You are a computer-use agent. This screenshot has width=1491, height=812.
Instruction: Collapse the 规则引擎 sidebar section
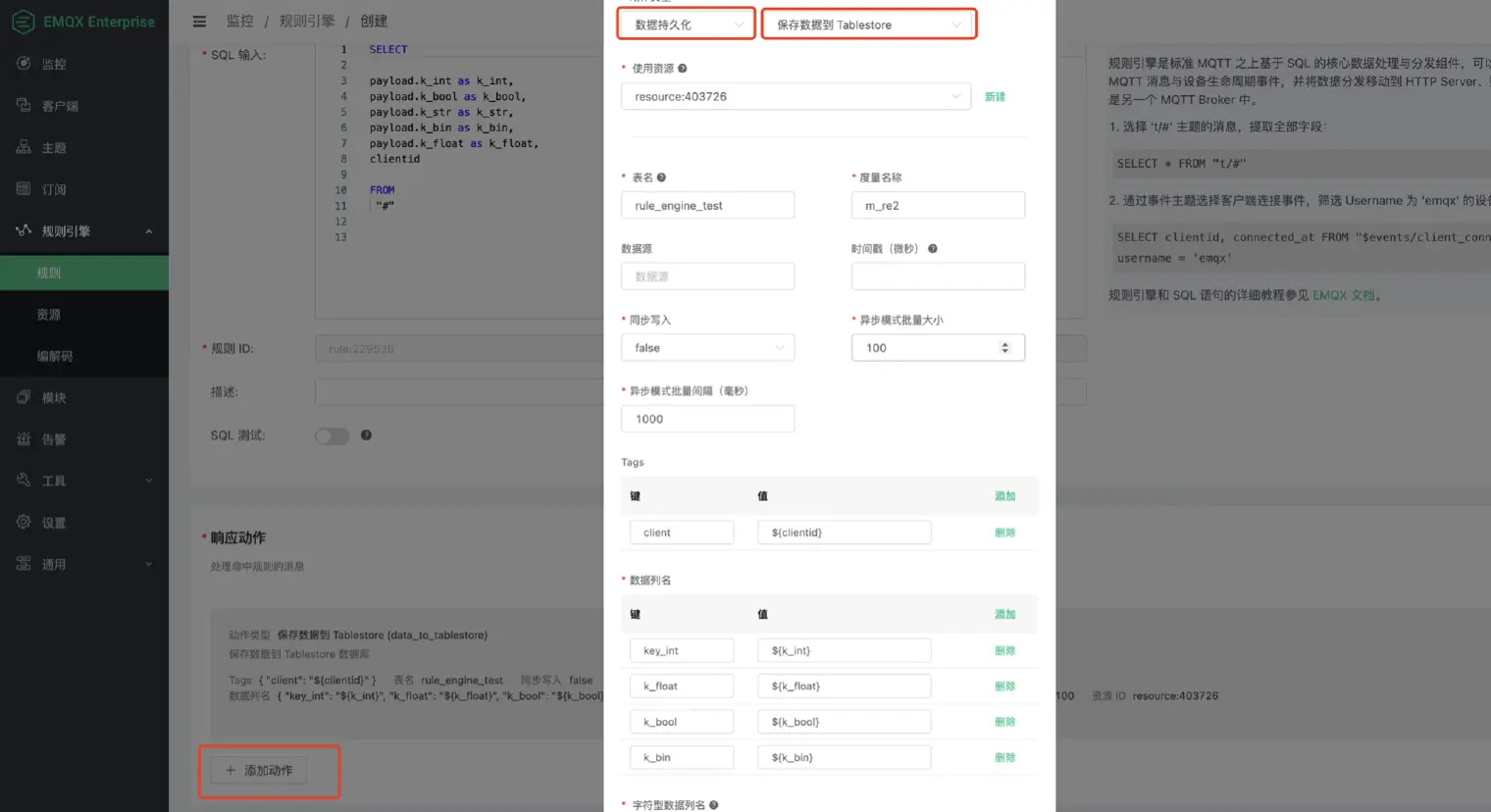pyautogui.click(x=84, y=231)
